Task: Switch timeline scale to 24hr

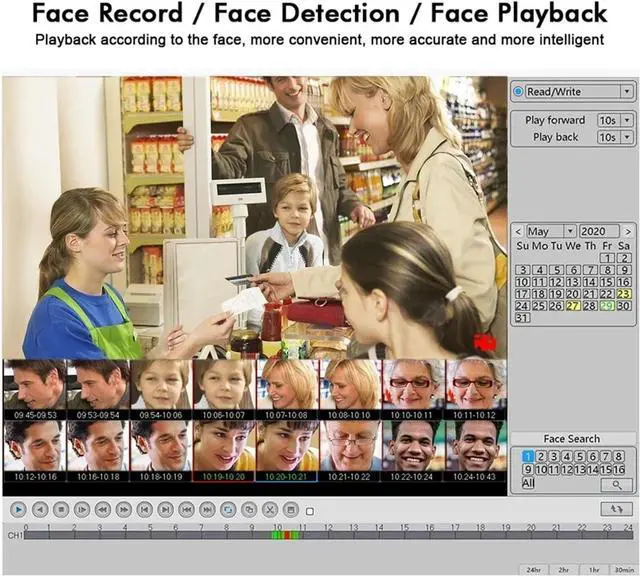Action: [533, 569]
